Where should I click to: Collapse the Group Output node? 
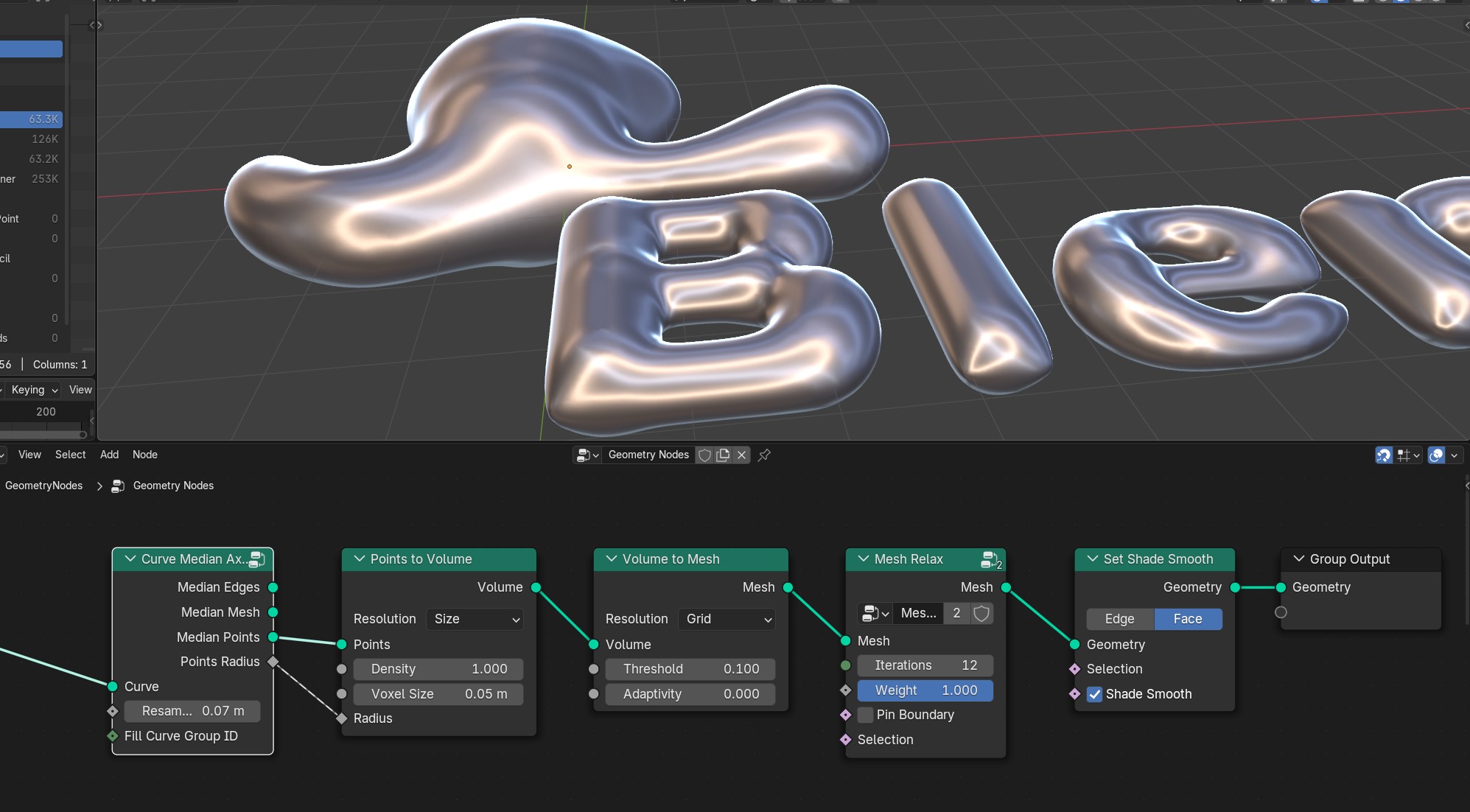[1299, 559]
